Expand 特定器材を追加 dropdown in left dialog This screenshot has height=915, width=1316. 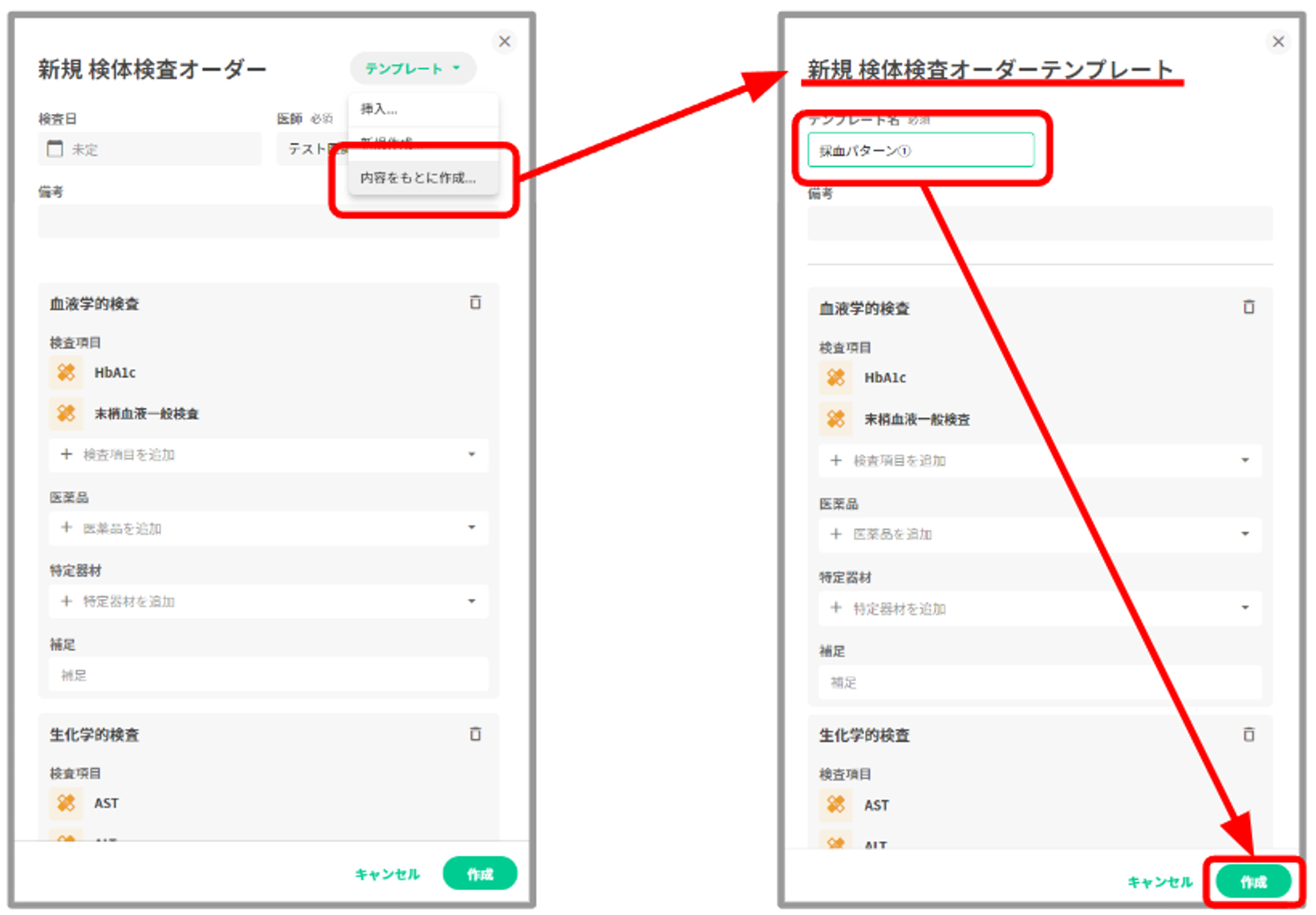[x=471, y=601]
